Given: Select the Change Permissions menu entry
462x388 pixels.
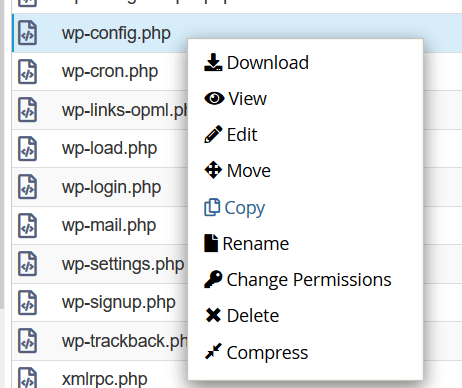Looking at the screenshot, I should point(309,280).
